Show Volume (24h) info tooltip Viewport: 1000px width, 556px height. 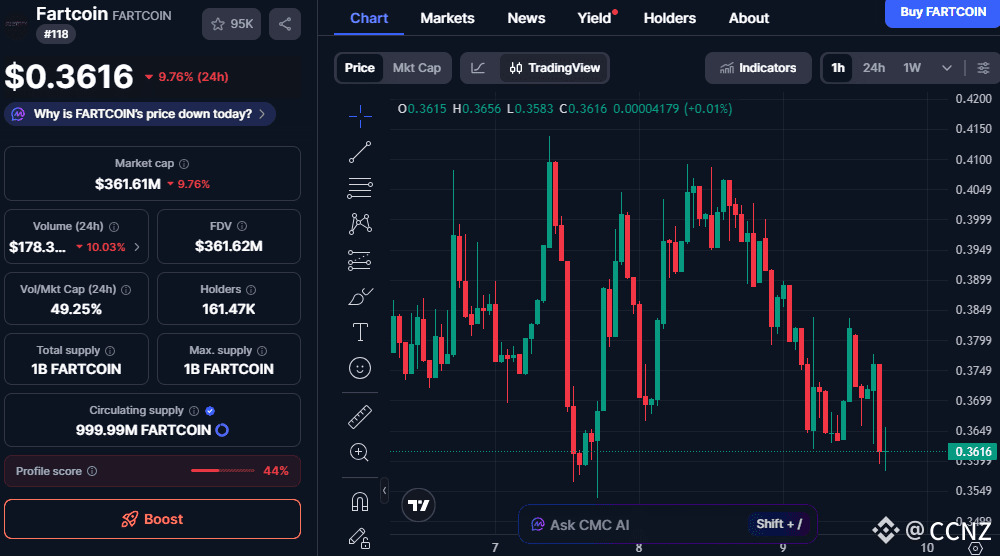click(x=114, y=226)
